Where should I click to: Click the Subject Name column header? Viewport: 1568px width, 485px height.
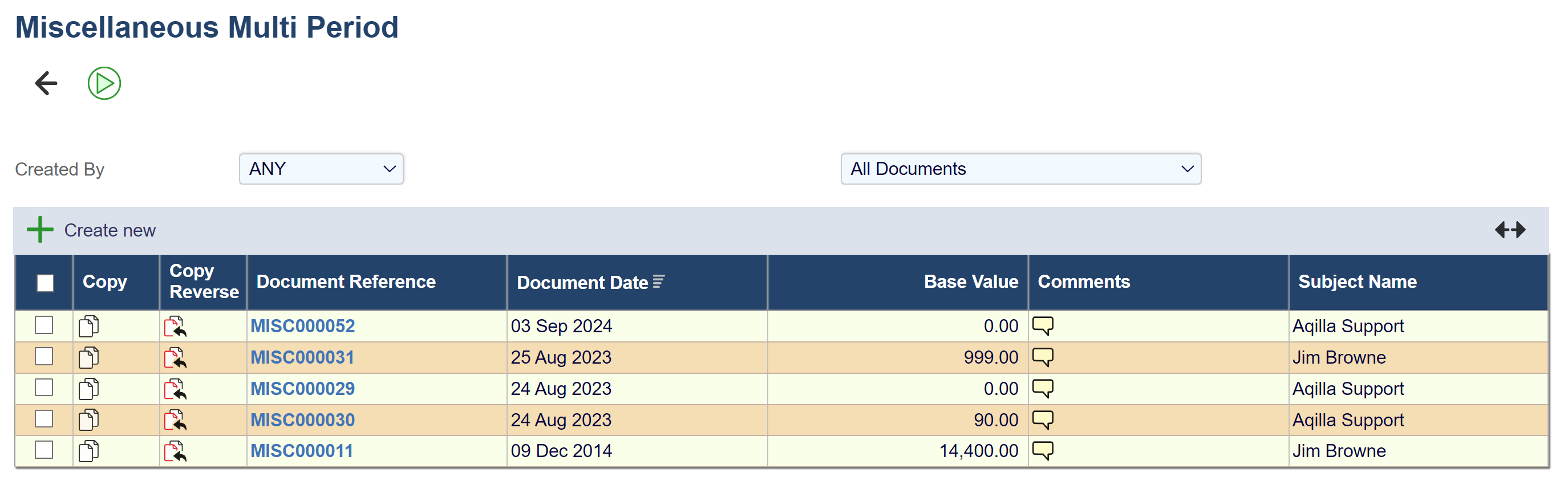coord(1357,282)
